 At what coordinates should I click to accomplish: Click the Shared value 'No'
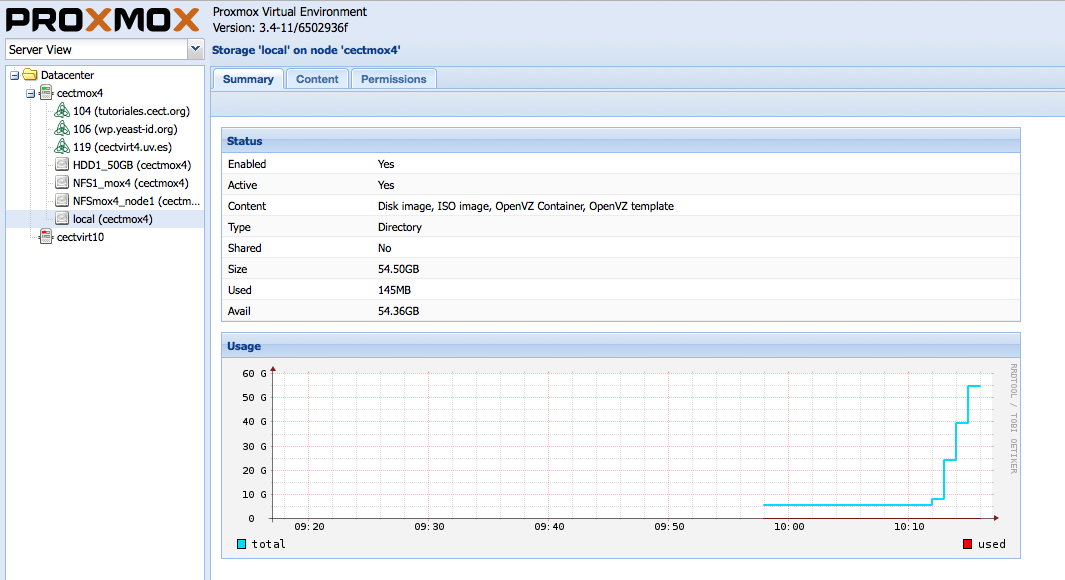point(384,248)
